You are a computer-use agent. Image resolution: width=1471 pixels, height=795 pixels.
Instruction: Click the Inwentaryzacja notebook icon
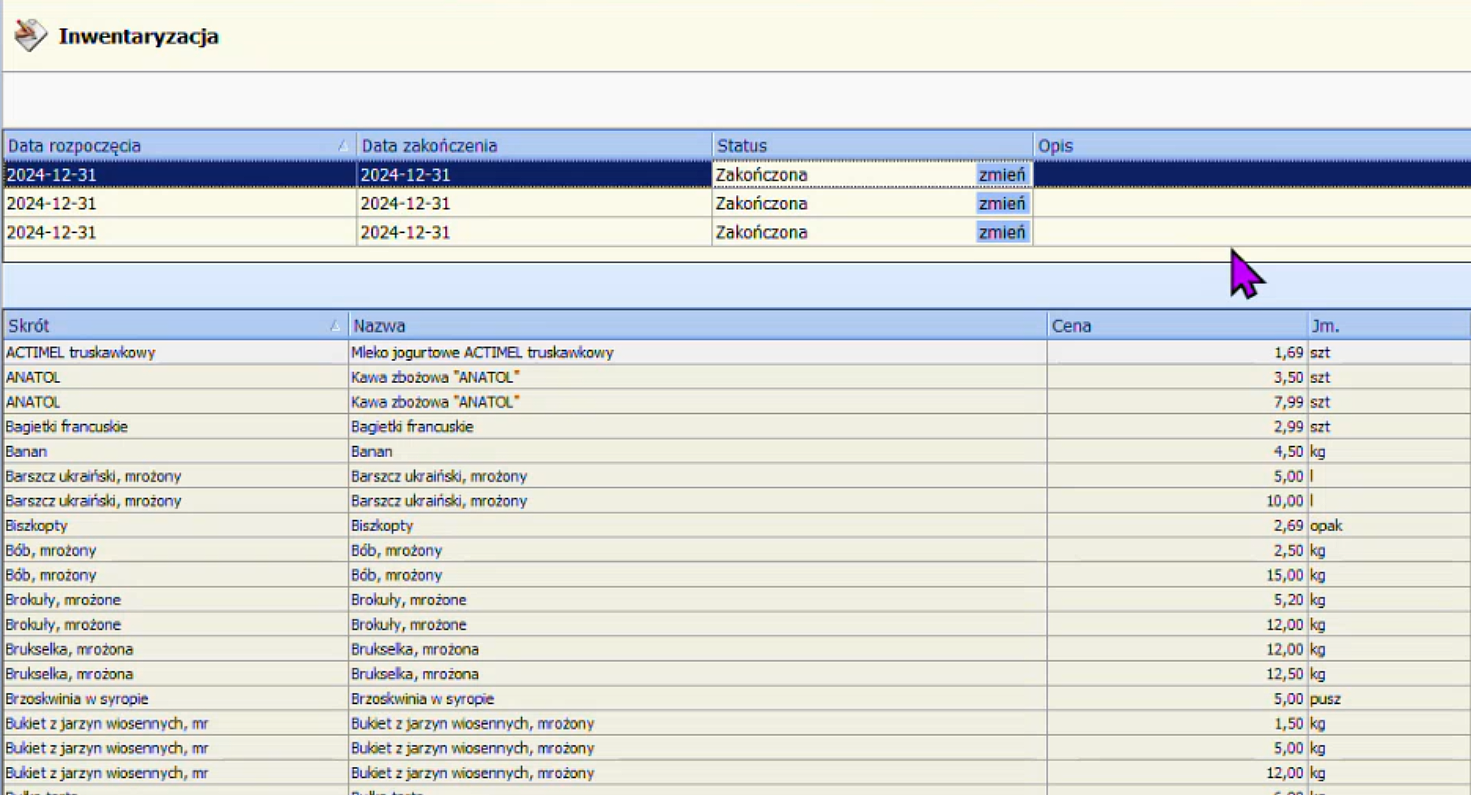[30, 36]
